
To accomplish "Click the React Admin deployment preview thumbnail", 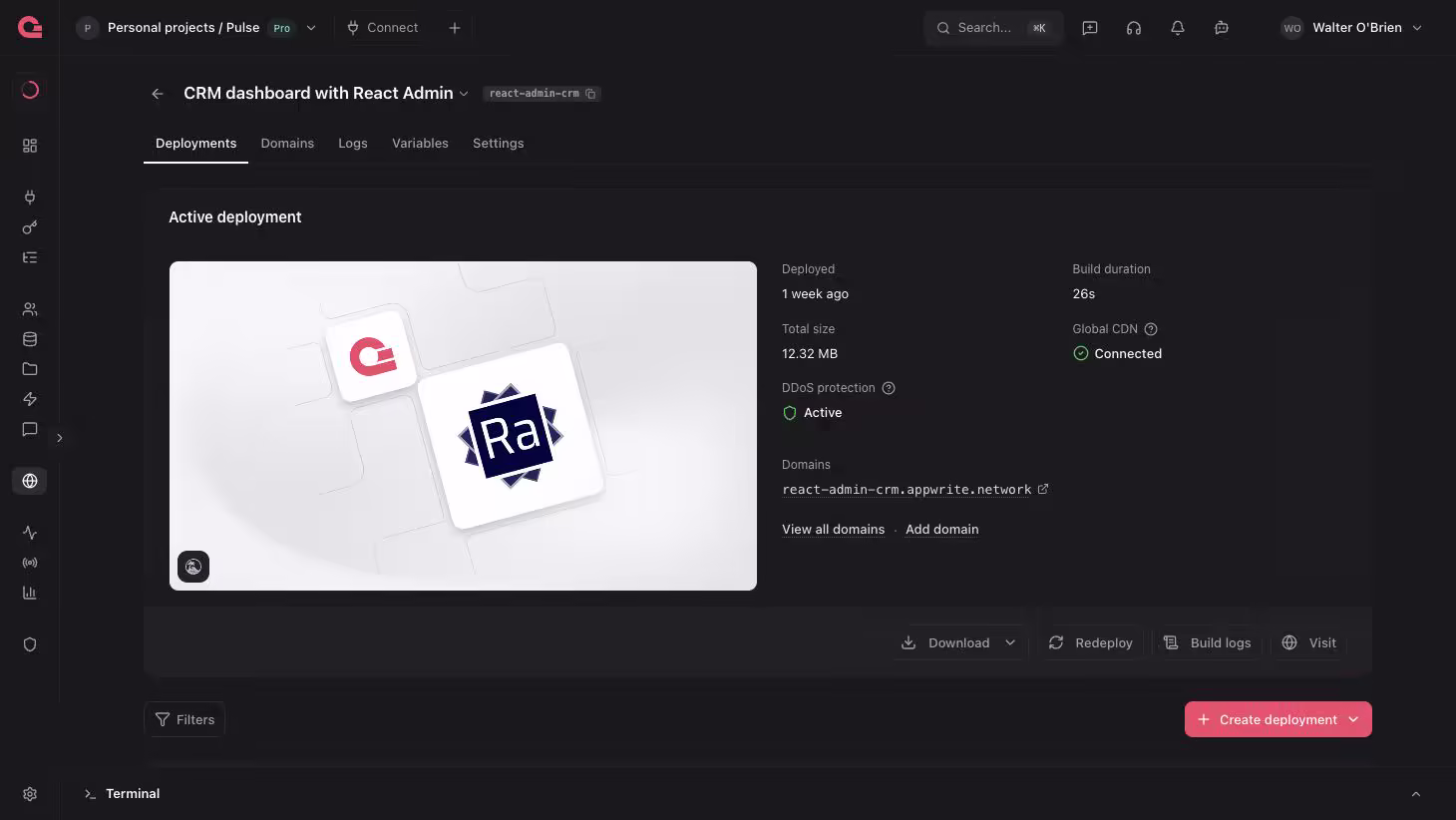I will (x=463, y=426).
